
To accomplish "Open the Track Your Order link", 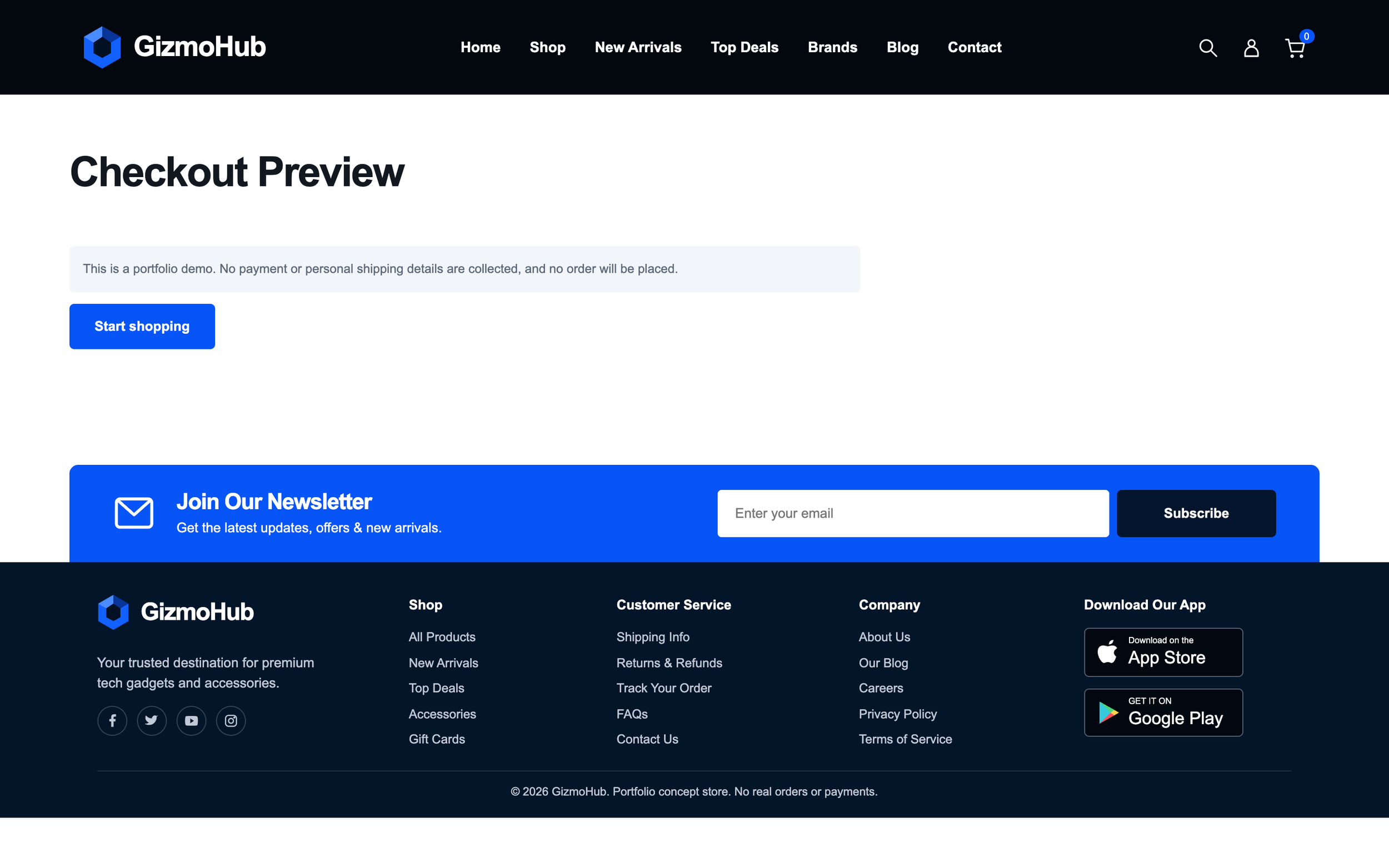I will tap(664, 688).
